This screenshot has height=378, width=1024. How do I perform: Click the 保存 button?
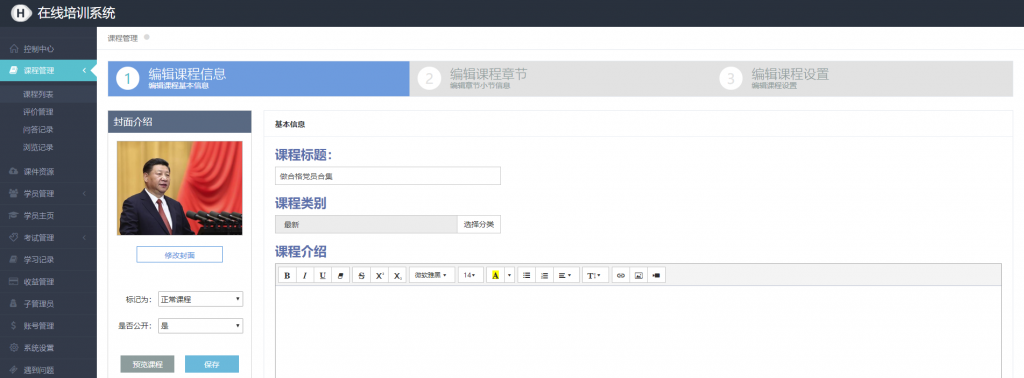[x=212, y=364]
